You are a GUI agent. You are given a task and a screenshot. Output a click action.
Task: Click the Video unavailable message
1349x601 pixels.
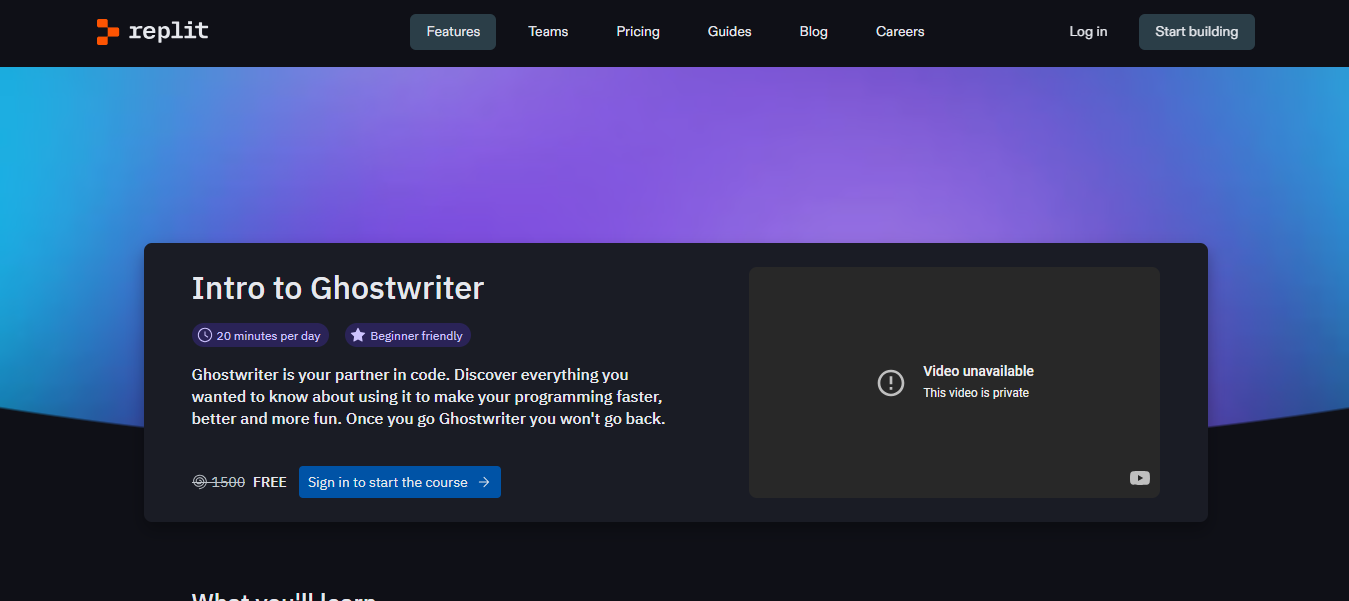point(978,371)
